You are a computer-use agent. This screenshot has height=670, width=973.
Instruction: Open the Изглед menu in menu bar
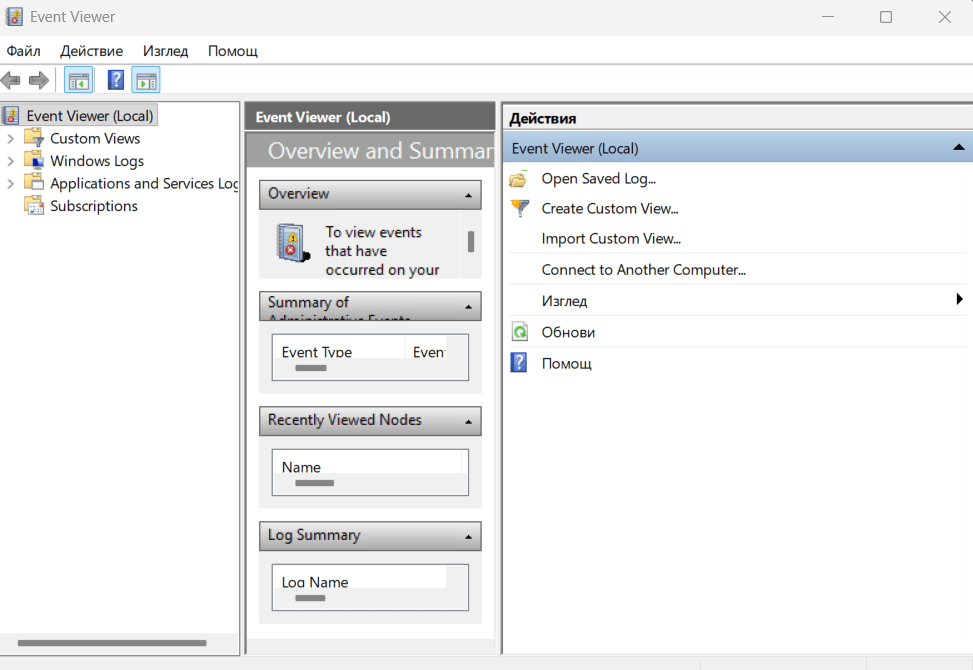(165, 51)
